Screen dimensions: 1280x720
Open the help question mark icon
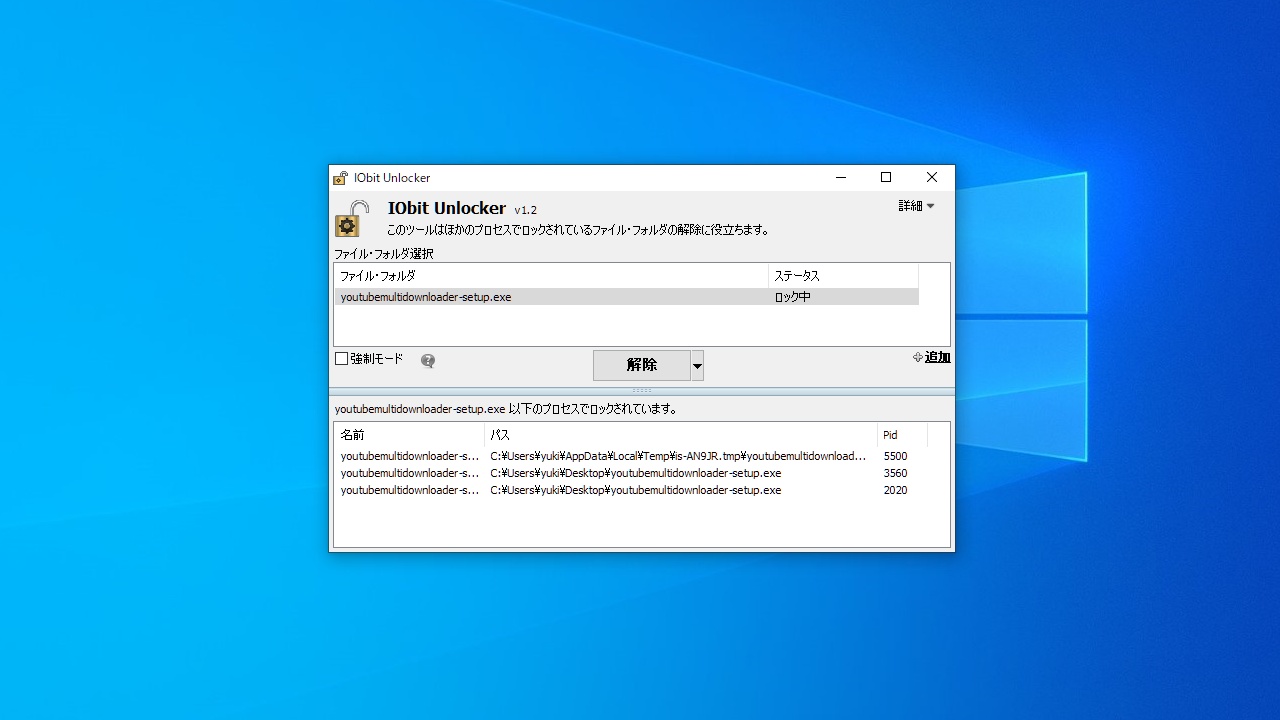point(428,361)
